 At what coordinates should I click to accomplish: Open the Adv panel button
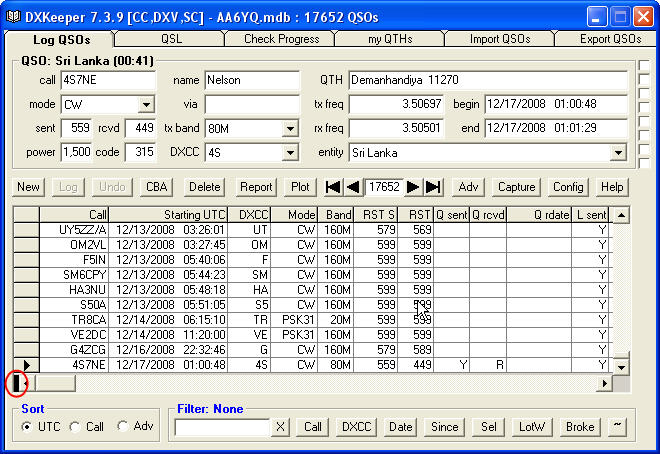[x=468, y=187]
